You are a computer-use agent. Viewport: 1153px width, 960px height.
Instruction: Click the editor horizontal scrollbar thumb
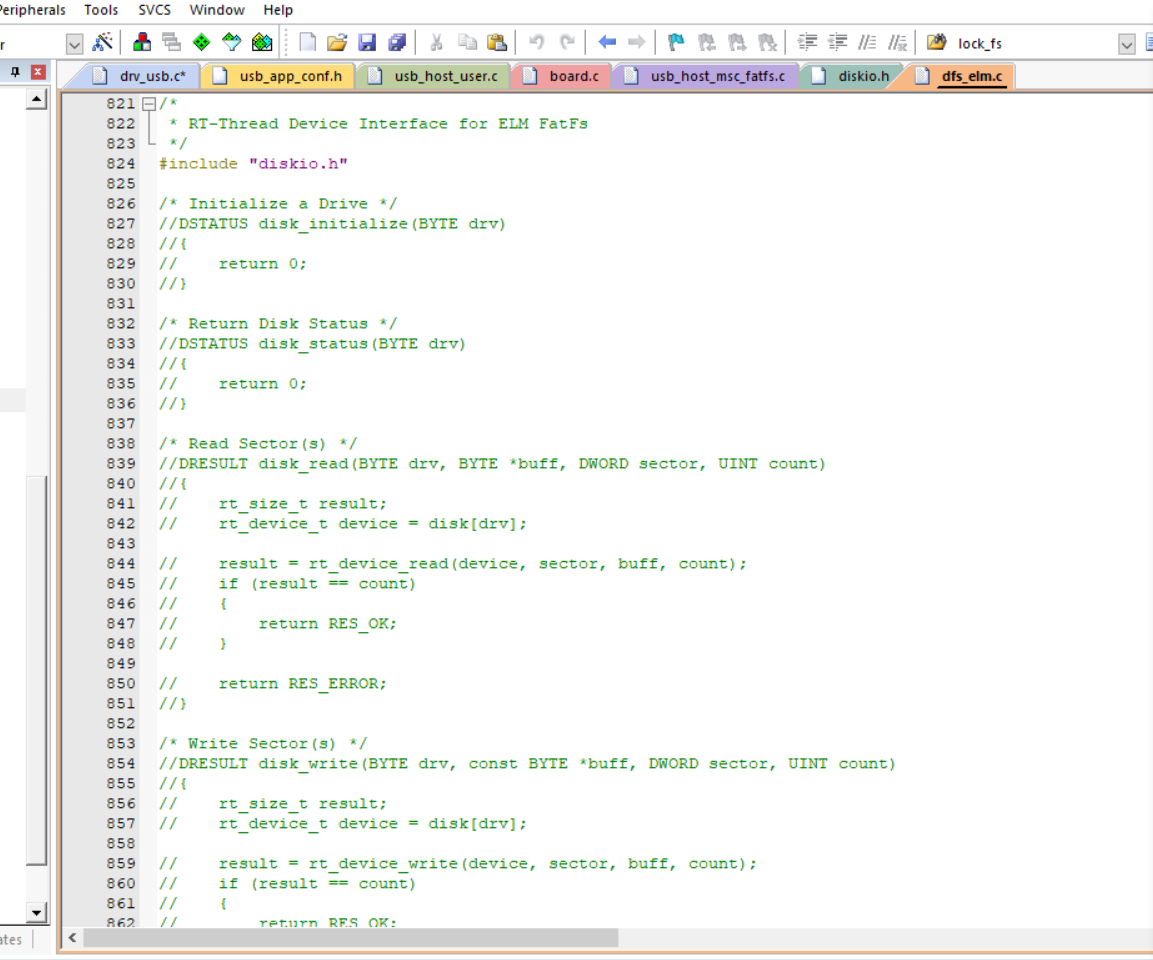point(351,937)
